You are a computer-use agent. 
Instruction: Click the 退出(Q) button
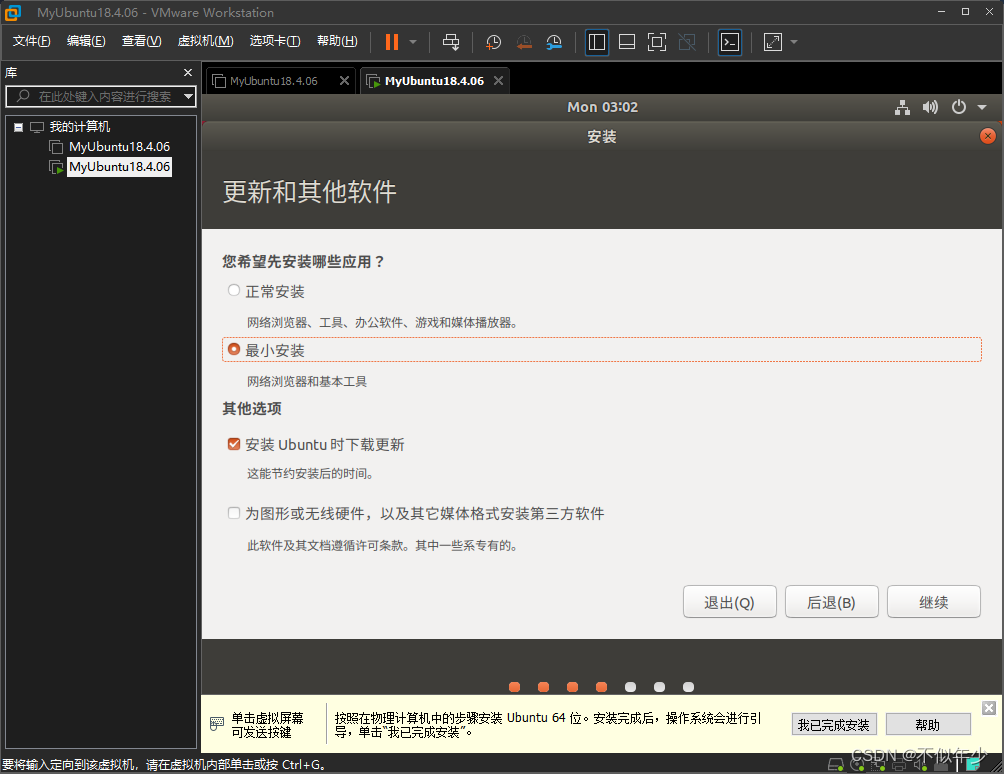(729, 602)
